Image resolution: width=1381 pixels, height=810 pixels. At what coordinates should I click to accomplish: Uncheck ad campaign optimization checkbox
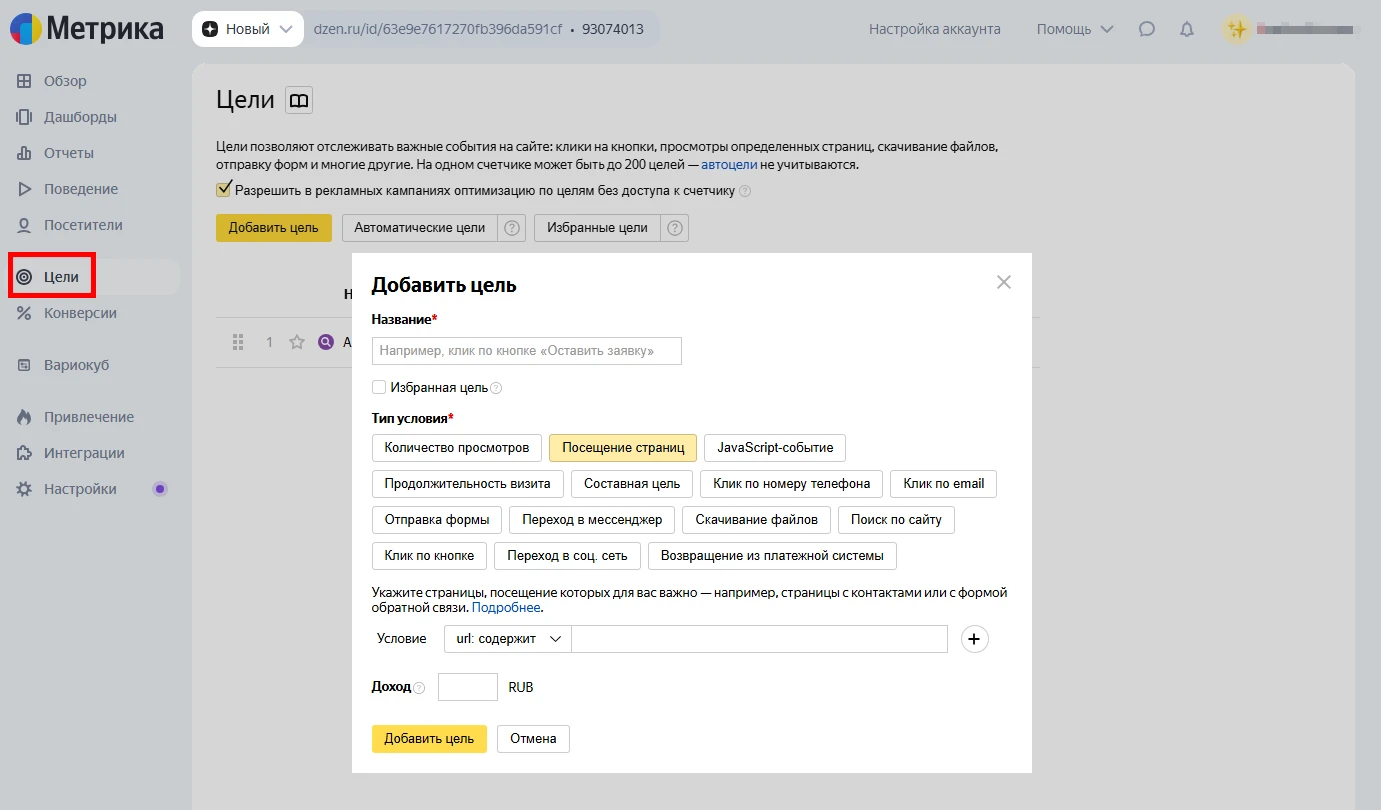[224, 190]
